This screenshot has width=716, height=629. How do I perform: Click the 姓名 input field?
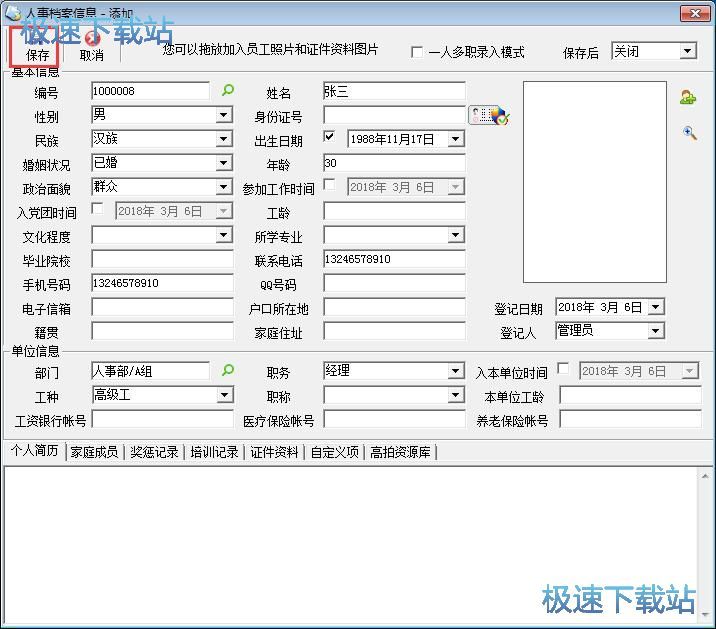coord(394,91)
